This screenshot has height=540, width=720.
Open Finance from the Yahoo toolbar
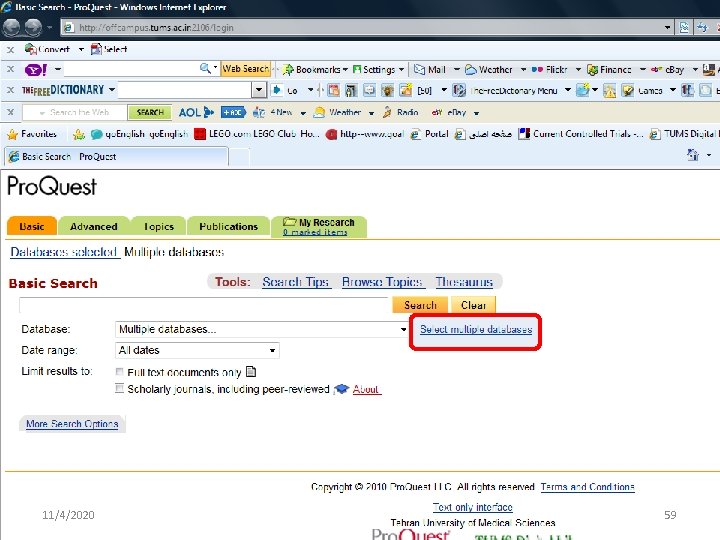pyautogui.click(x=609, y=70)
